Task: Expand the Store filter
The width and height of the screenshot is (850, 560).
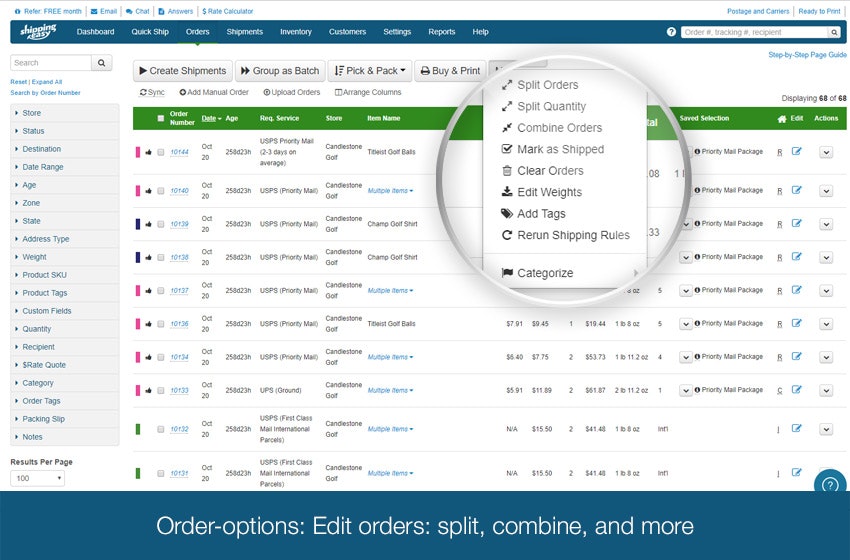Action: point(65,113)
